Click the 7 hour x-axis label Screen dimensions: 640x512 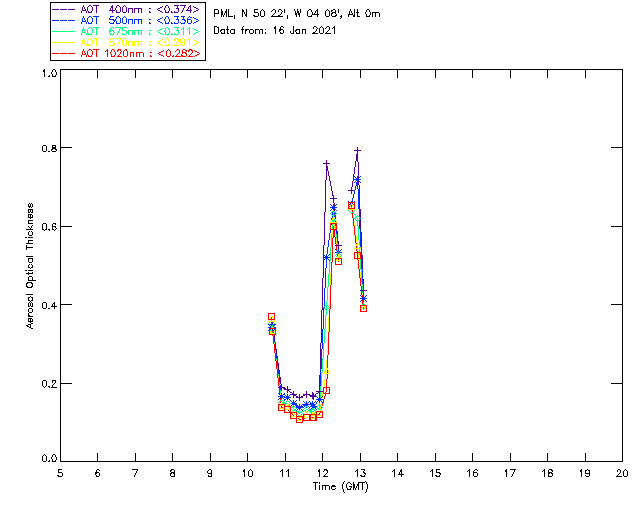[135, 473]
